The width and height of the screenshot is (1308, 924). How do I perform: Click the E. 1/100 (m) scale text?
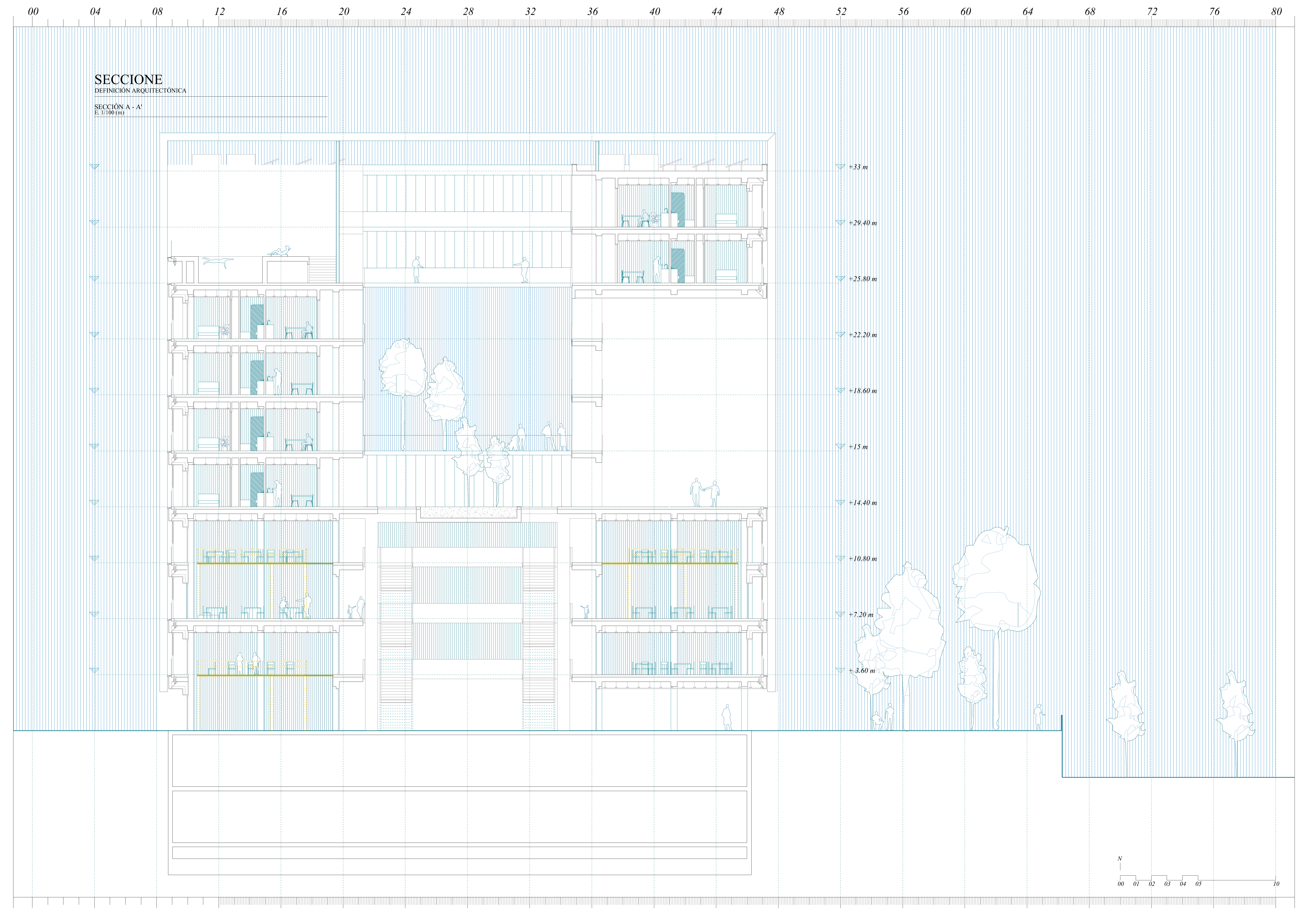tap(109, 113)
